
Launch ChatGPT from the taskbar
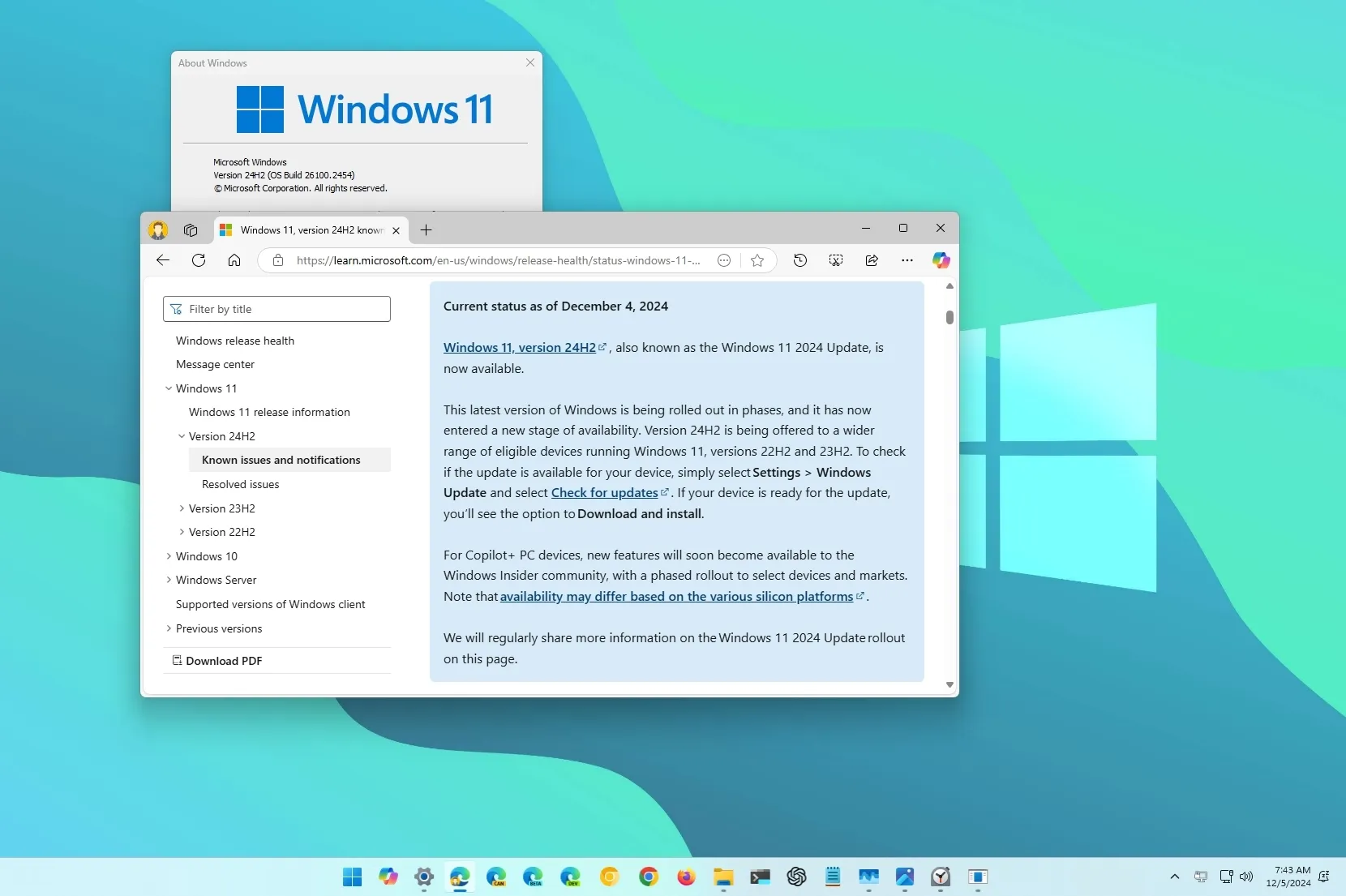tap(795, 877)
